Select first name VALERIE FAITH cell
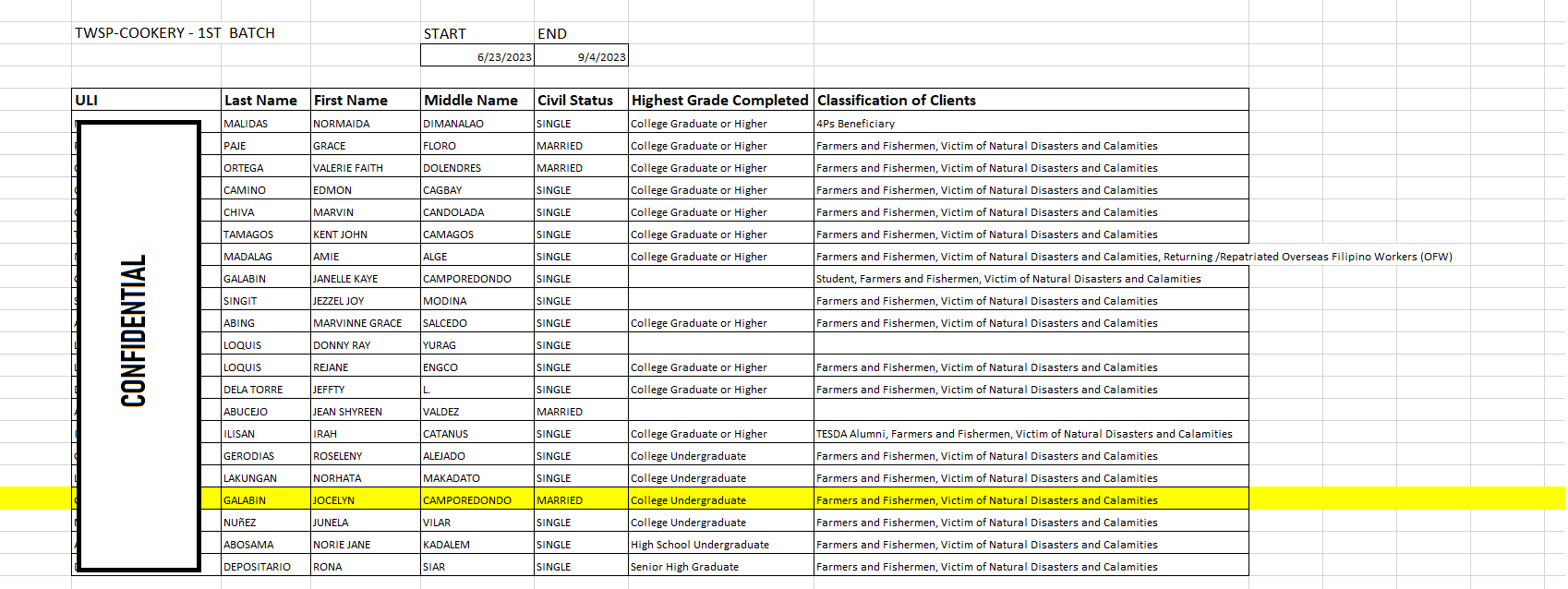Image resolution: width=1568 pixels, height=589 pixels. click(366, 166)
